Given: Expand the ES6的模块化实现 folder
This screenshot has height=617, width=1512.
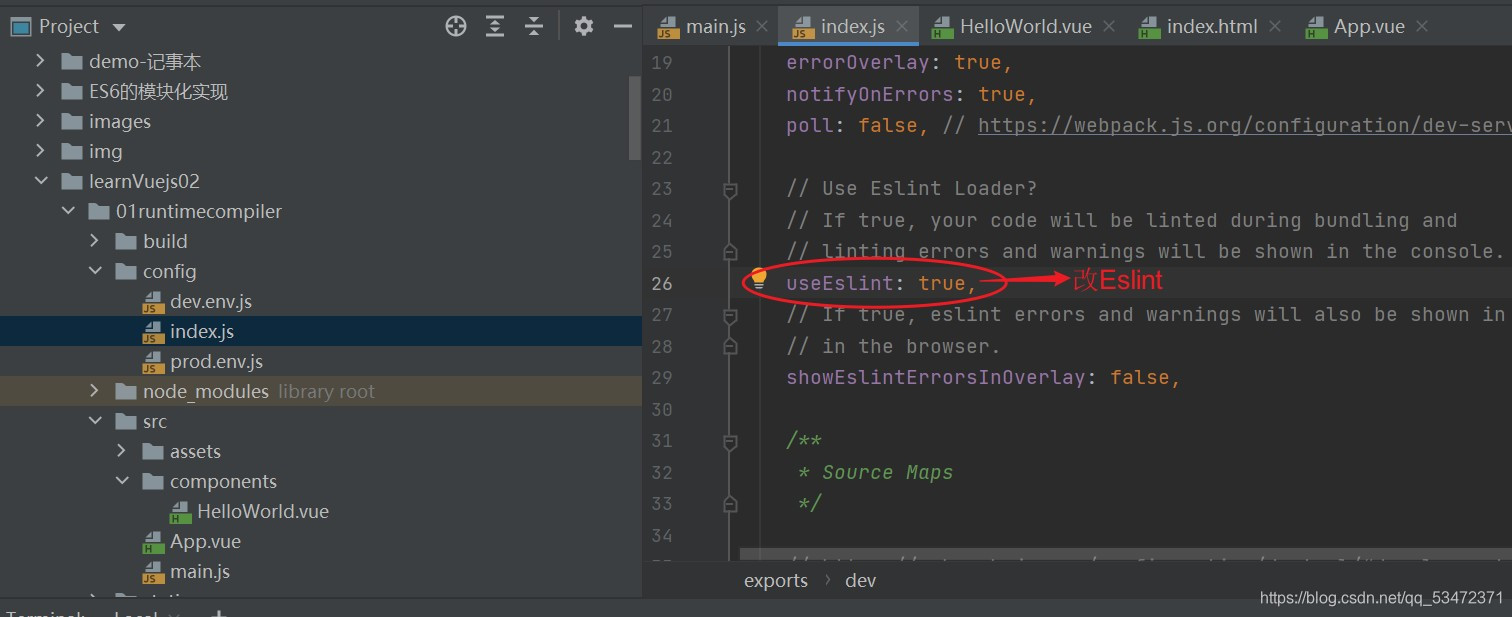Looking at the screenshot, I should [40, 91].
